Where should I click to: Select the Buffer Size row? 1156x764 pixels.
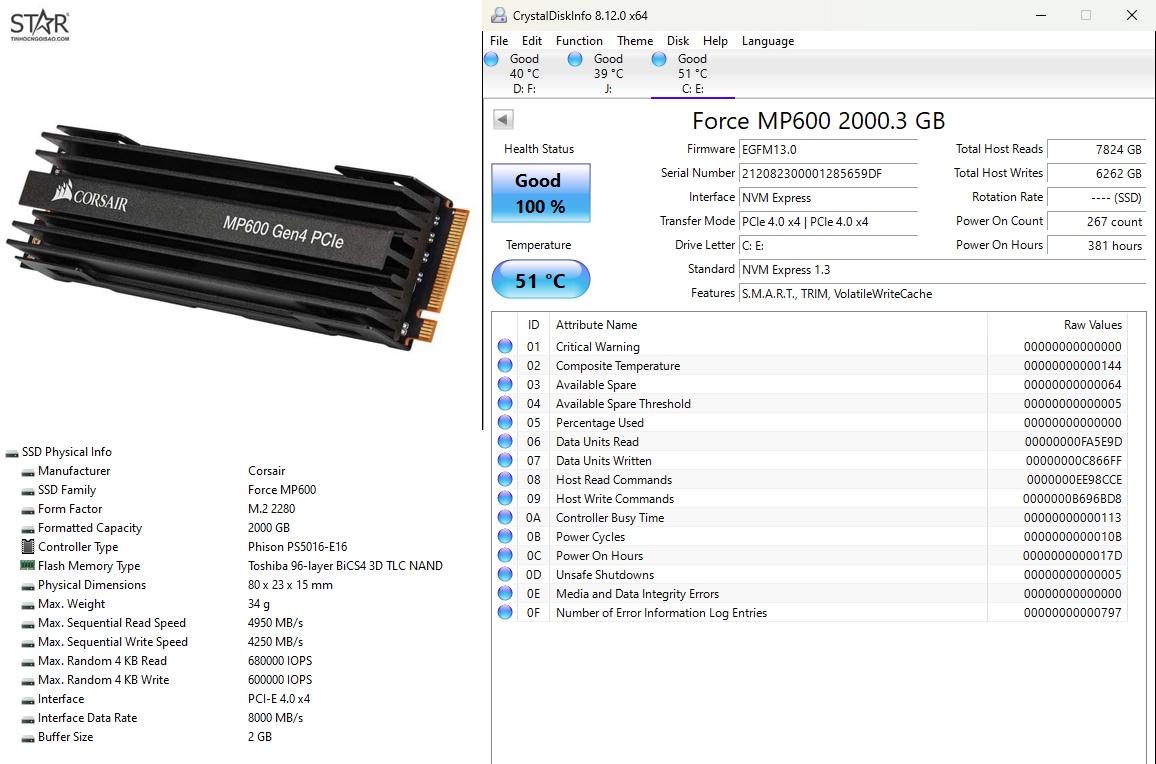(x=146, y=737)
